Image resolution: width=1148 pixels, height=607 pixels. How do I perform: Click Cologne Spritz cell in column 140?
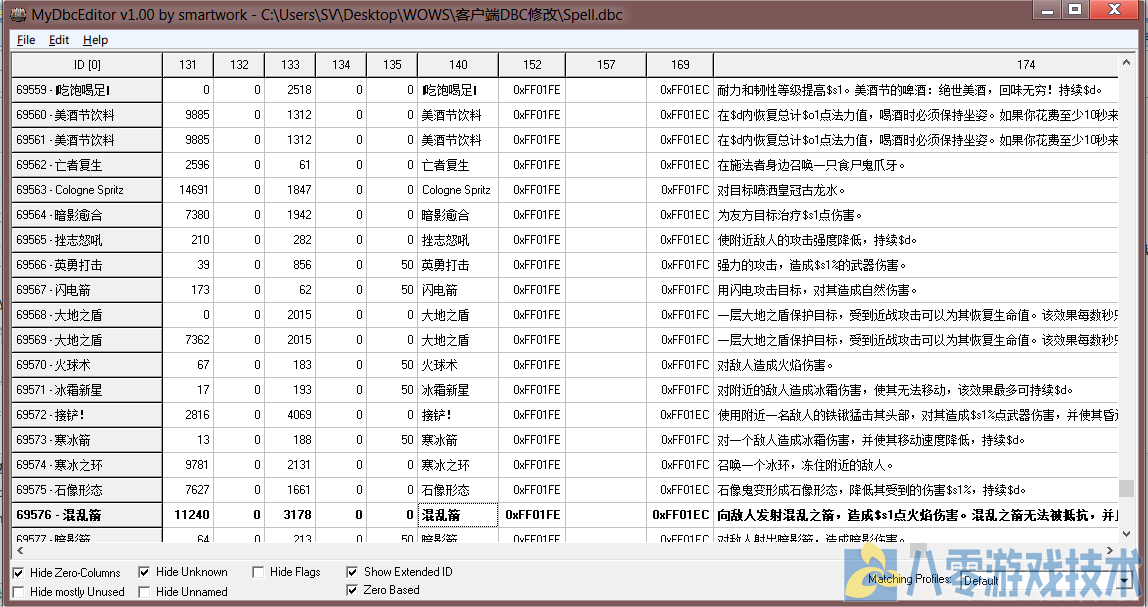click(458, 190)
